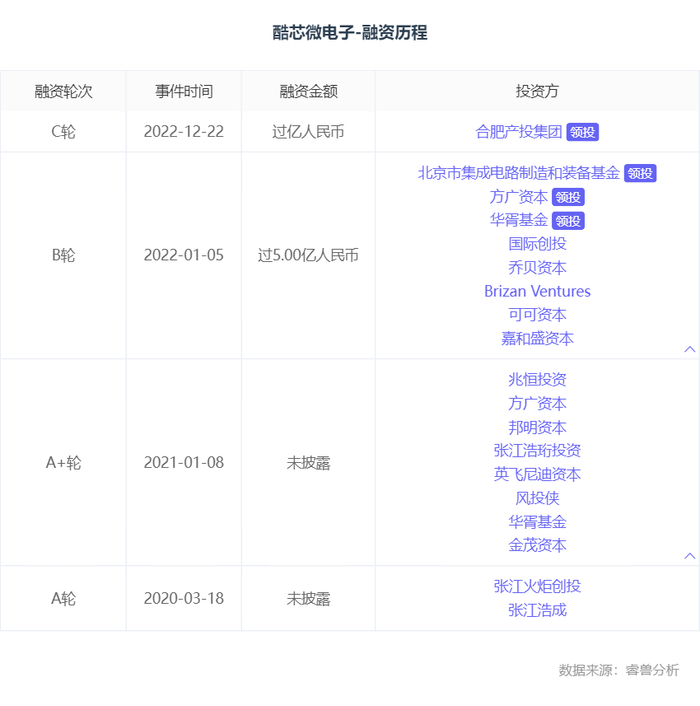This screenshot has width=700, height=706.
Task: Open the 可可资本 investor link
Action: [x=537, y=315]
